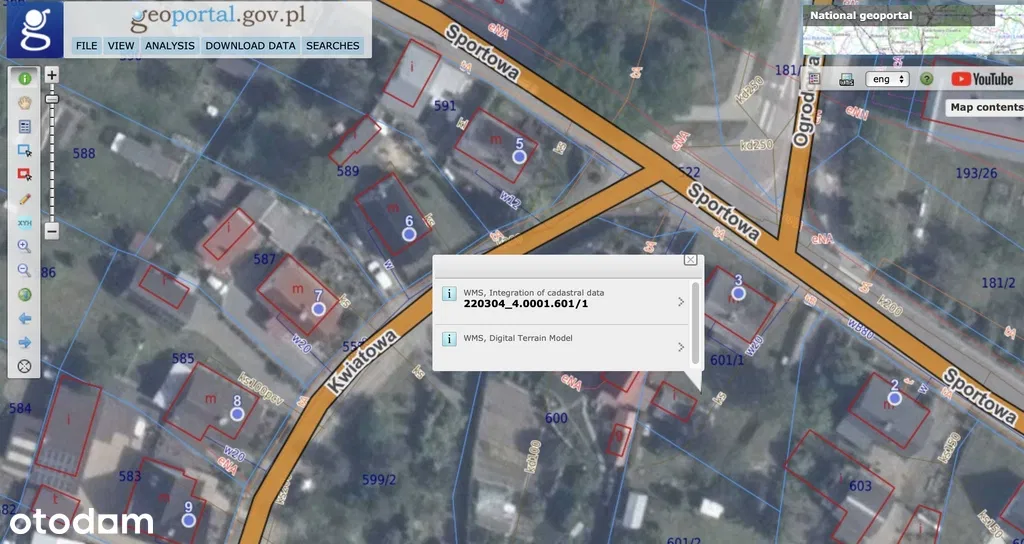Choose the pencil drawing tool
The width and height of the screenshot is (1024, 544).
pos(25,198)
